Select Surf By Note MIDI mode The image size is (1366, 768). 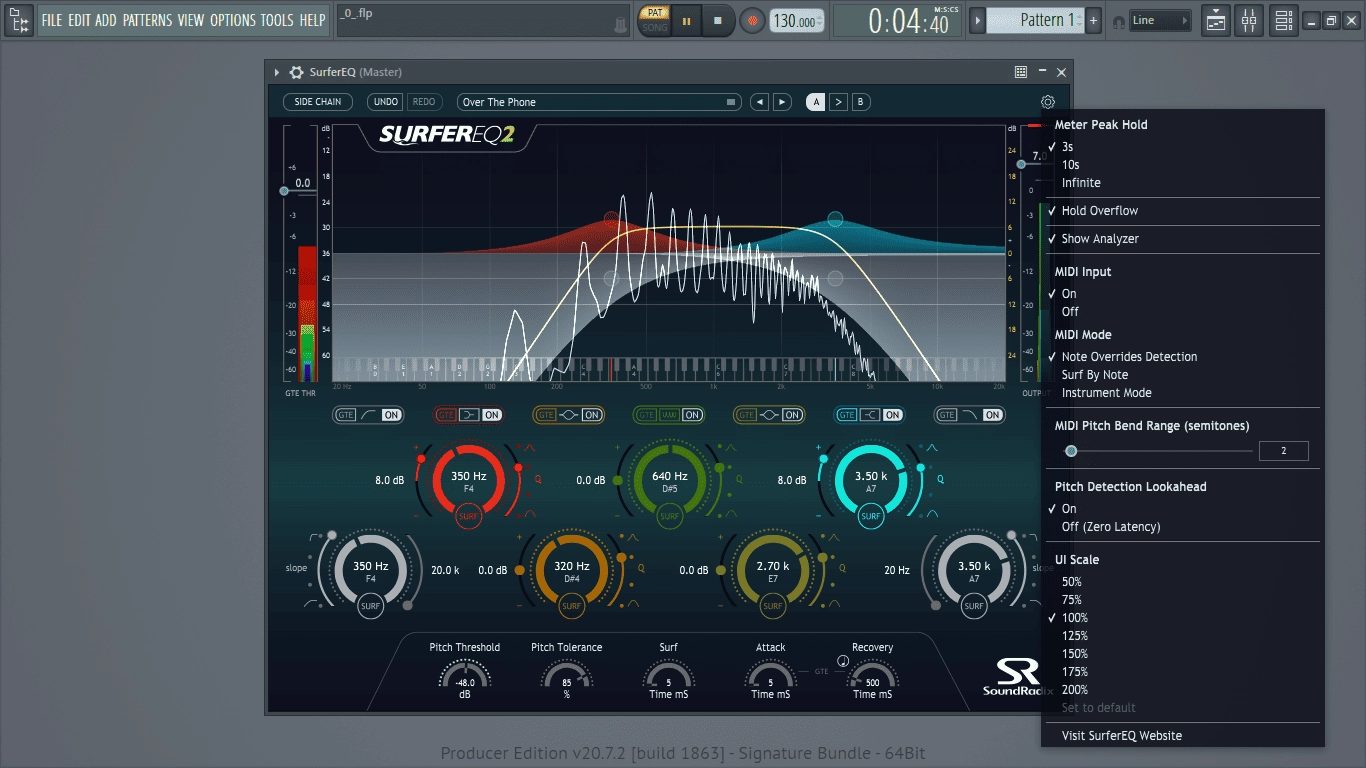tap(1183, 375)
